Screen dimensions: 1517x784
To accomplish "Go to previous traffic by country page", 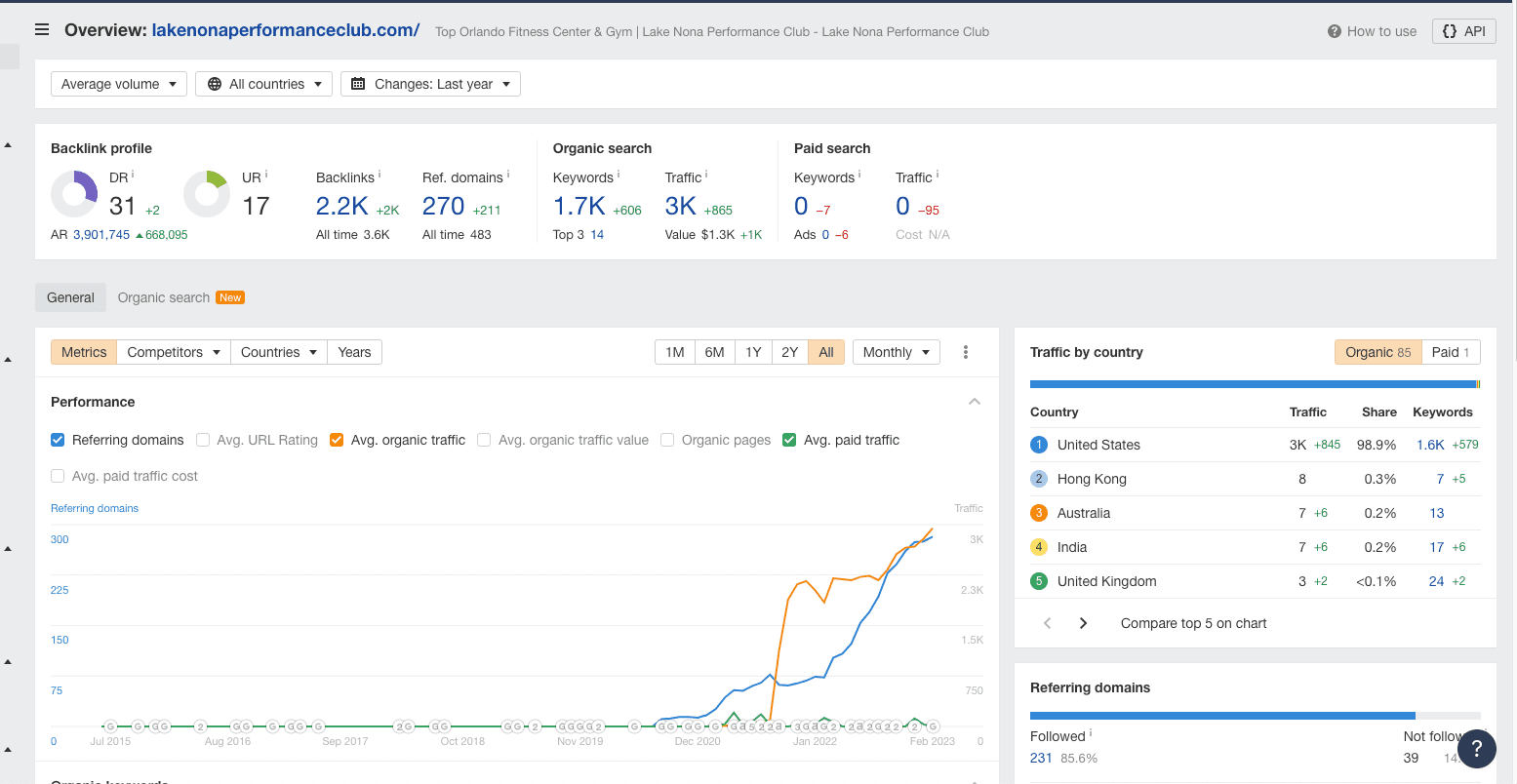I will point(1048,623).
